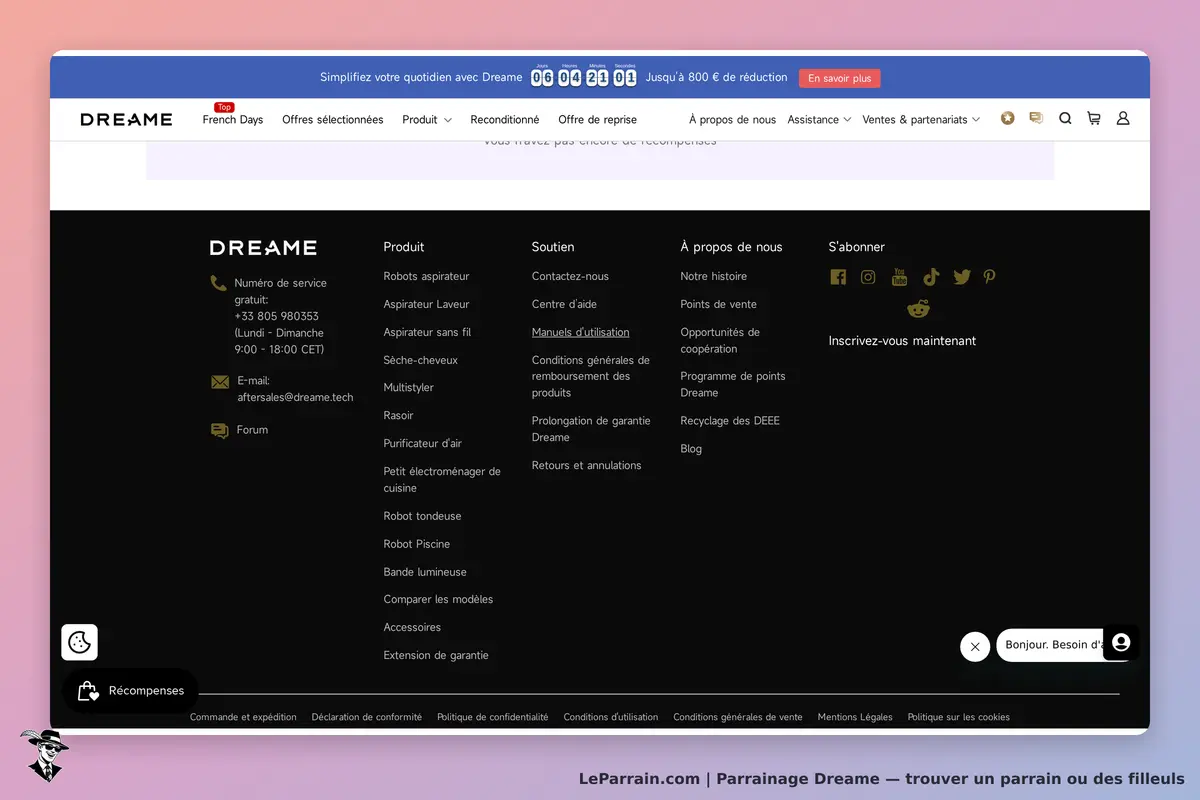Screen dimensions: 1200x800
Task: Open the Sèche-cheveux link
Action: [x=420, y=360]
